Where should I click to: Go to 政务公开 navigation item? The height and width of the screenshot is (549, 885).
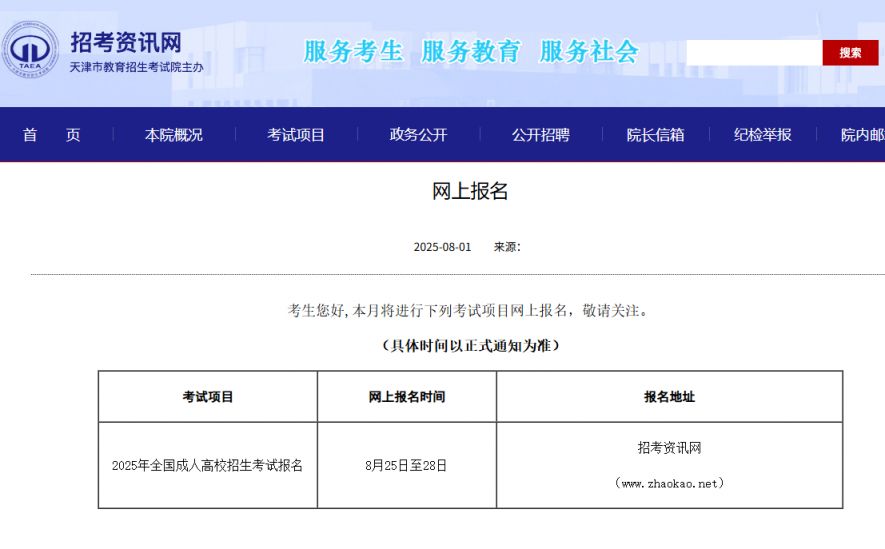tap(418, 135)
